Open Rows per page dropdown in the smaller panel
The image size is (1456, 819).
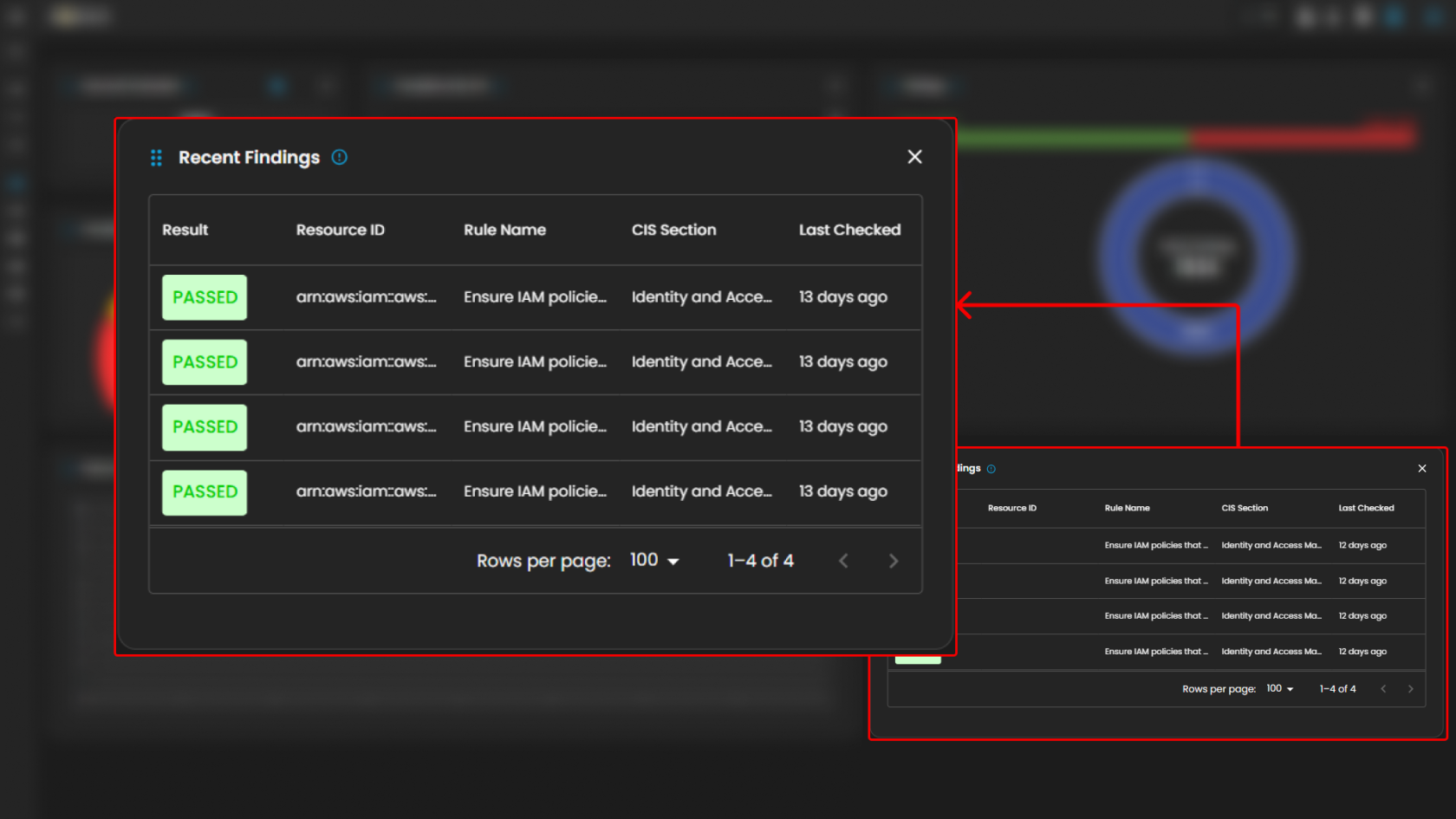point(1280,689)
